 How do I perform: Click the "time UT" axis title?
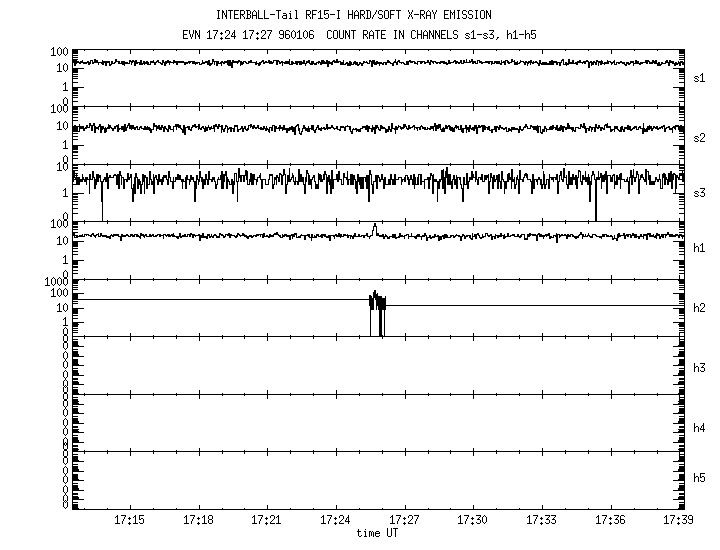[377, 533]
